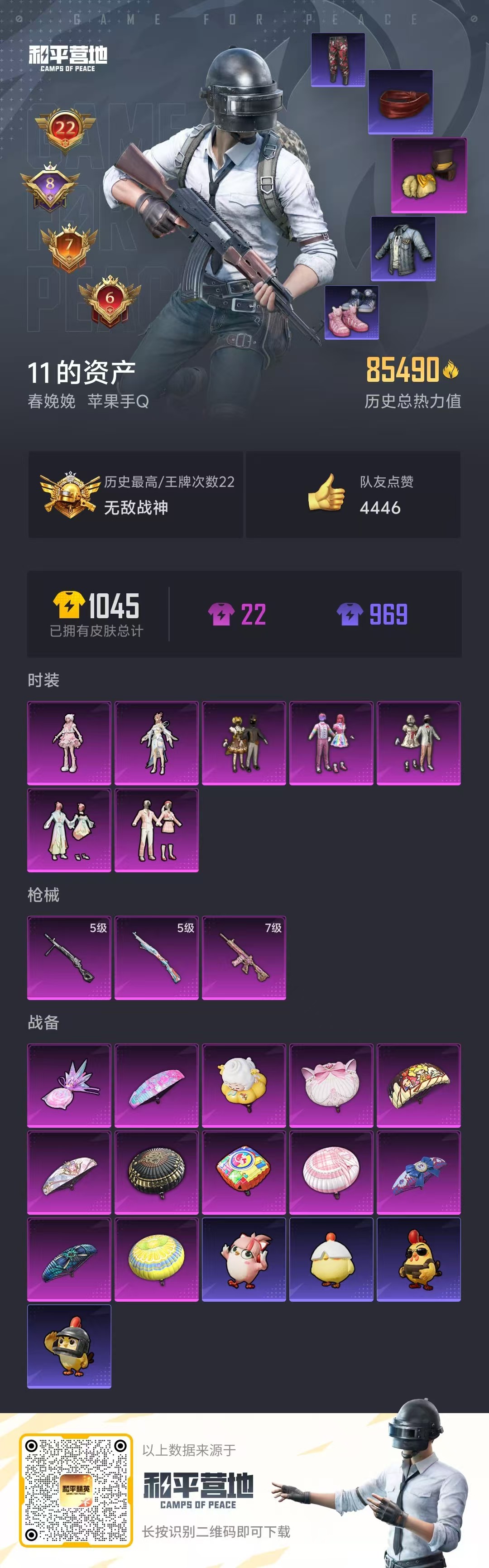Click the first 5级 gun skin
This screenshot has height=1568, width=489.
coord(69,957)
